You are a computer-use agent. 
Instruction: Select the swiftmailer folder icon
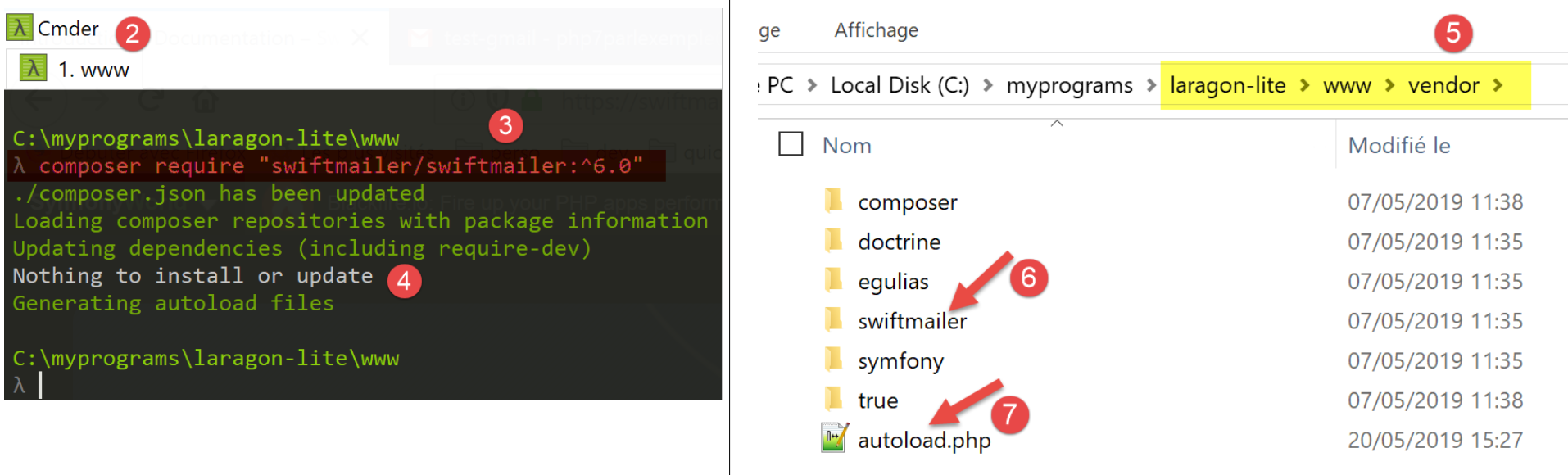[833, 320]
